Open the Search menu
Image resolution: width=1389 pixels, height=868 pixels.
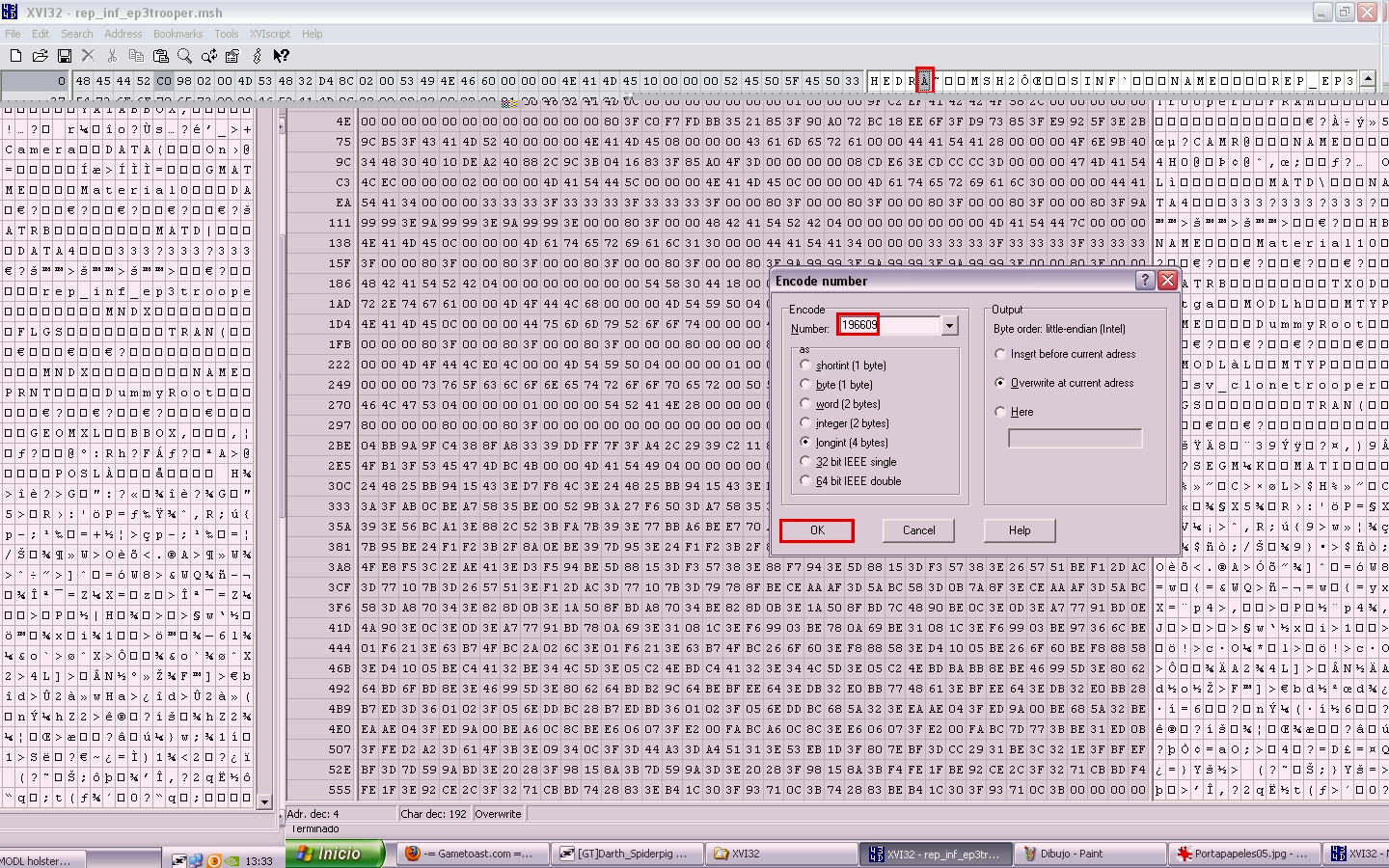(x=77, y=34)
